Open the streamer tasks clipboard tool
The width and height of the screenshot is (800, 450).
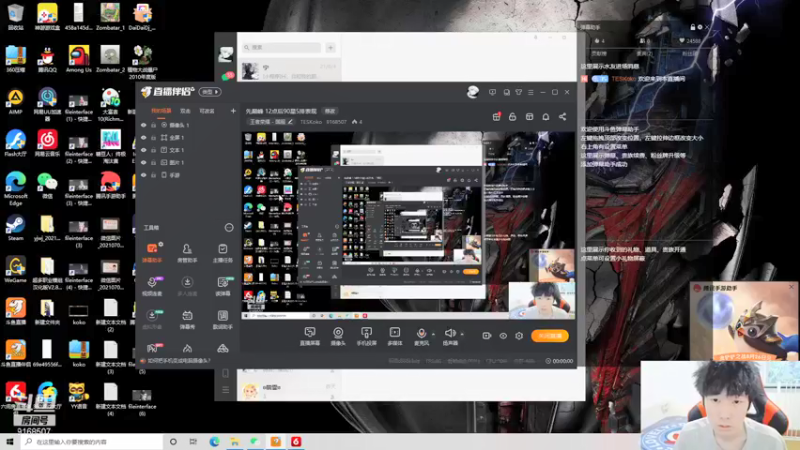click(x=222, y=253)
